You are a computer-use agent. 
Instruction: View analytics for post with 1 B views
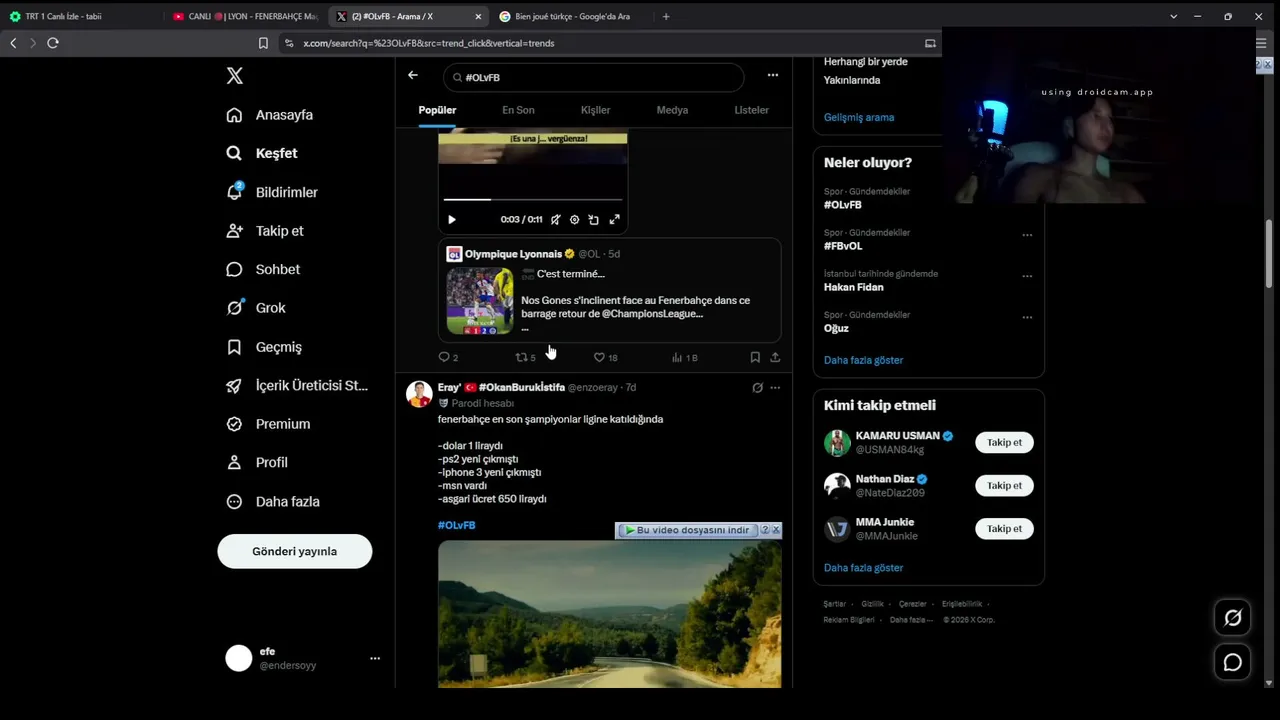pyautogui.click(x=685, y=357)
